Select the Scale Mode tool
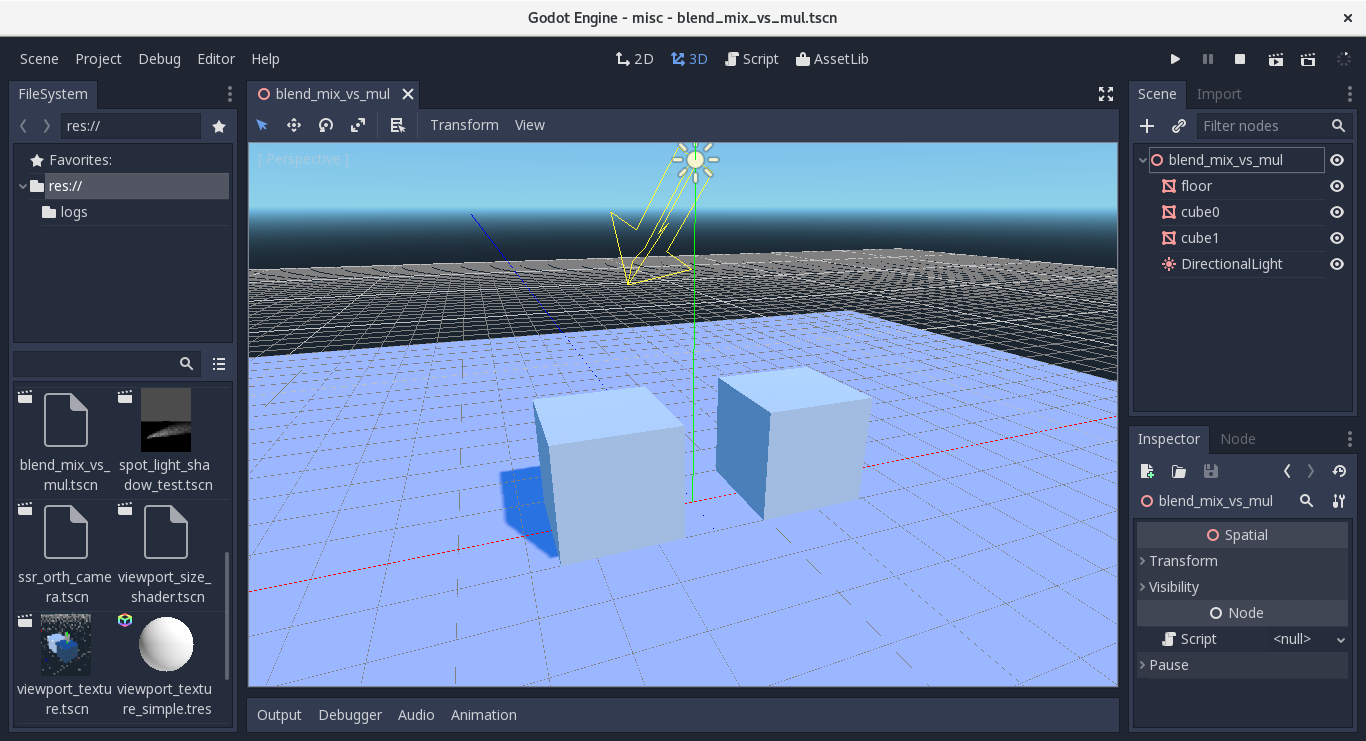 coord(358,125)
